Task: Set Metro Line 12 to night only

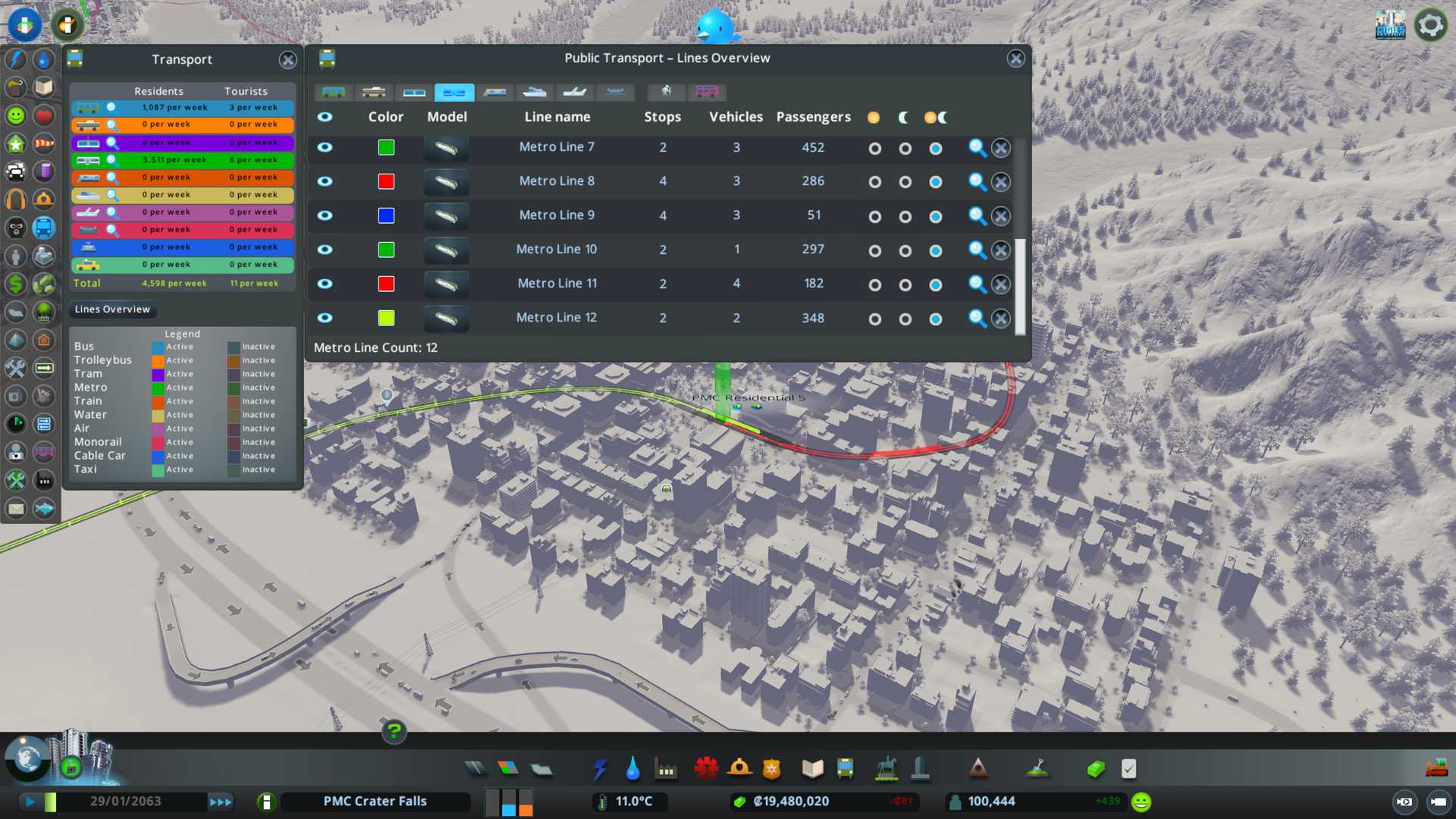Action: pyautogui.click(x=905, y=319)
